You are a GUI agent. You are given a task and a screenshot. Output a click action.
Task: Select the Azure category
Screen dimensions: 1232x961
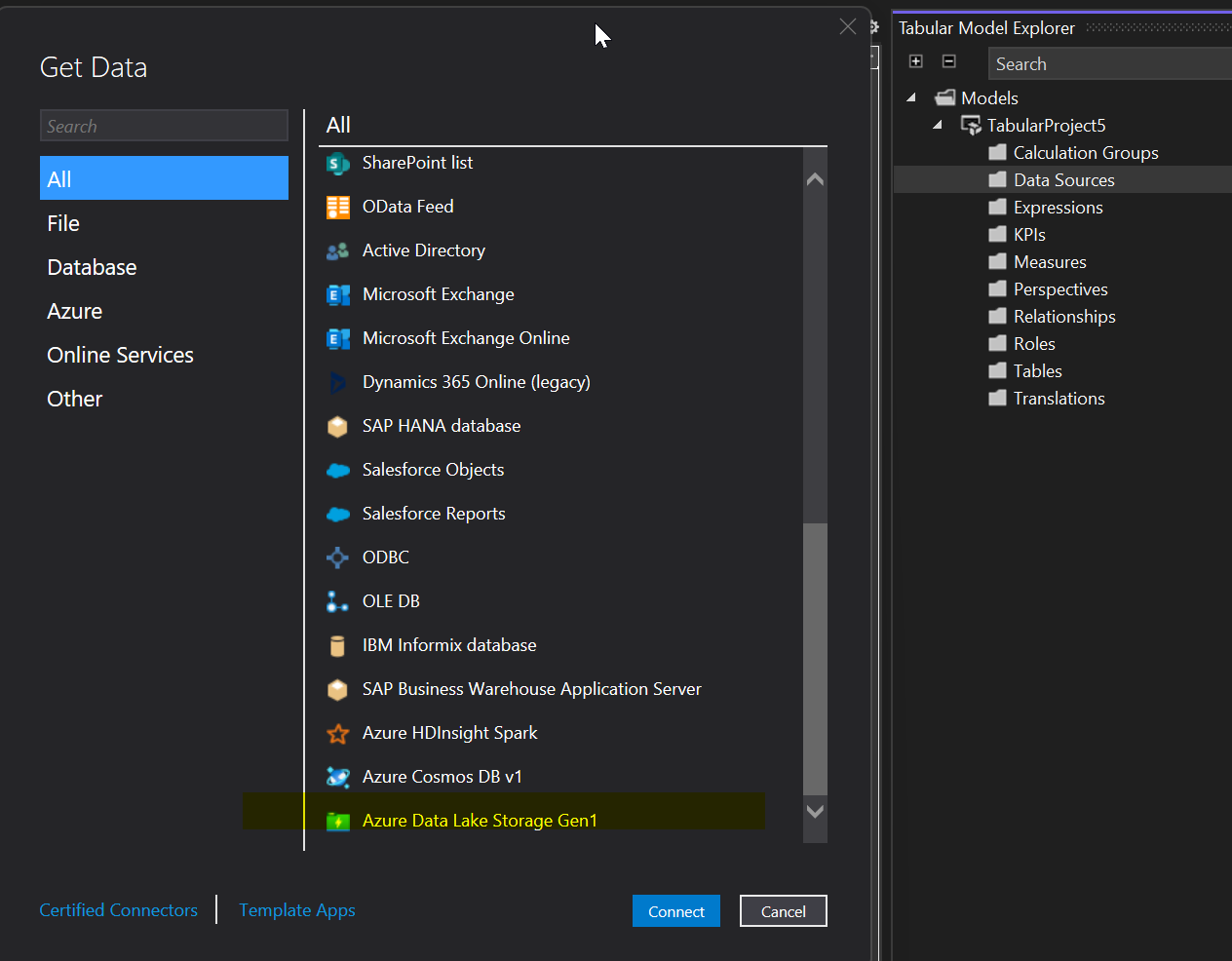pos(164,311)
